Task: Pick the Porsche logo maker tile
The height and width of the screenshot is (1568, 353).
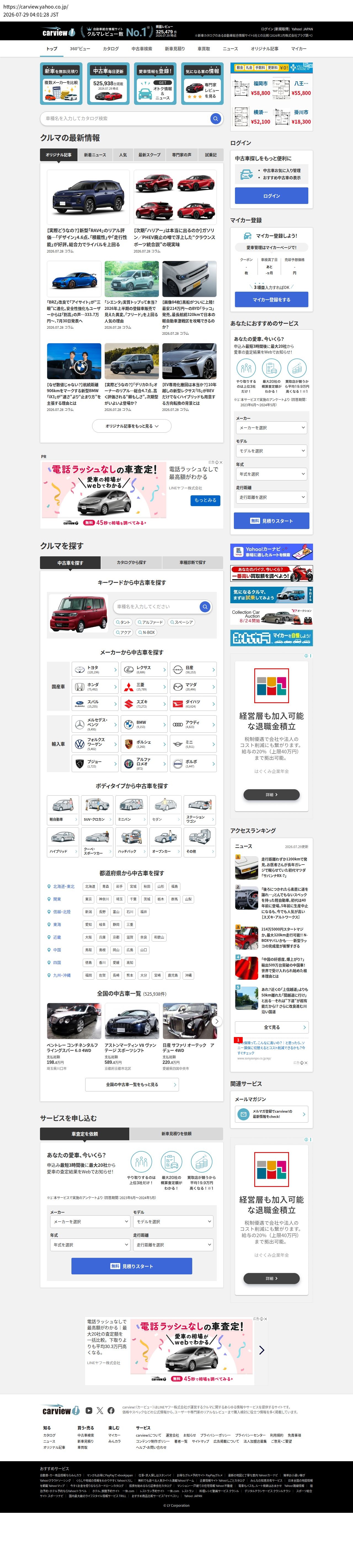Action: click(x=144, y=744)
